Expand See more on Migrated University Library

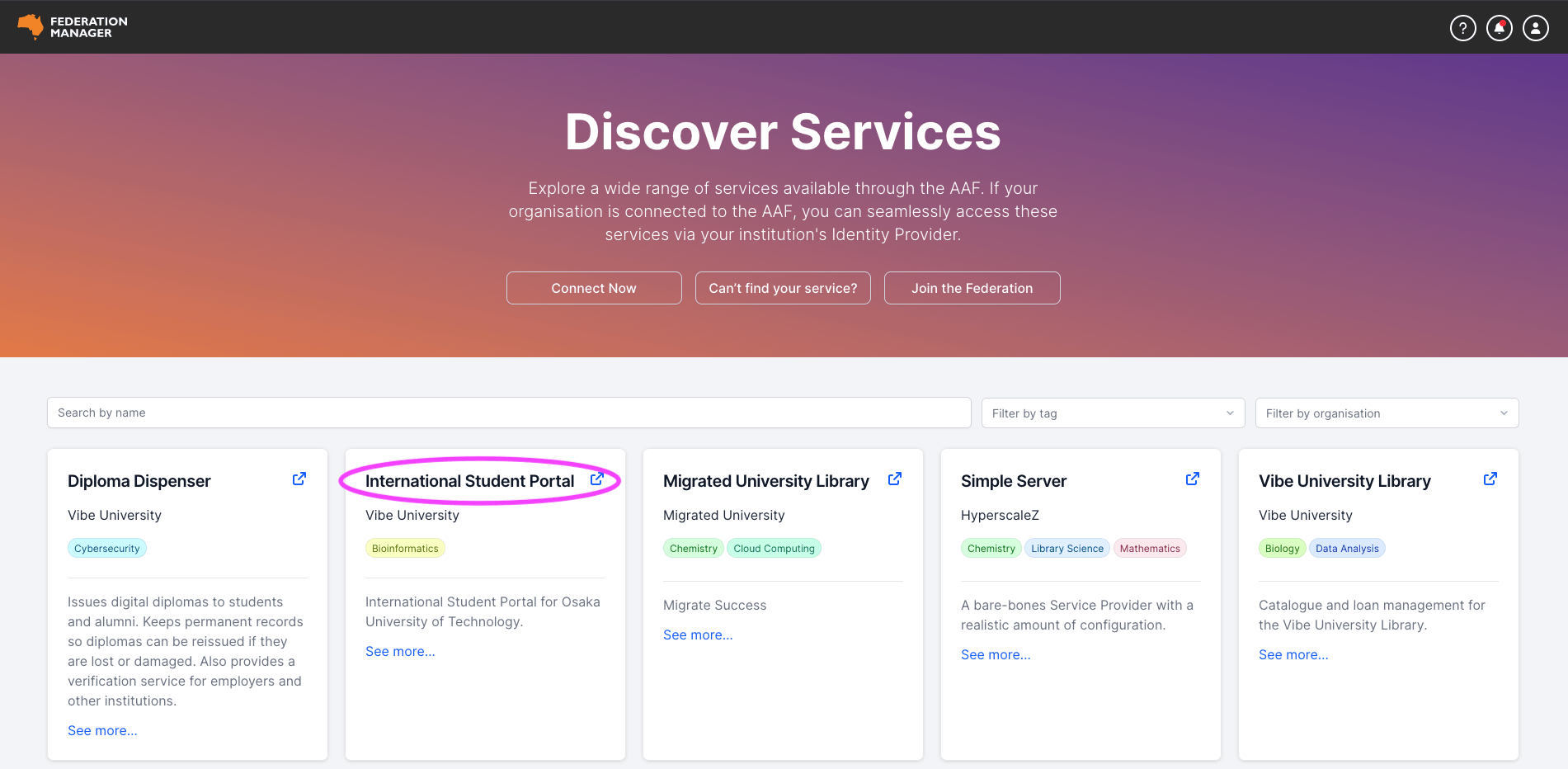click(x=697, y=634)
